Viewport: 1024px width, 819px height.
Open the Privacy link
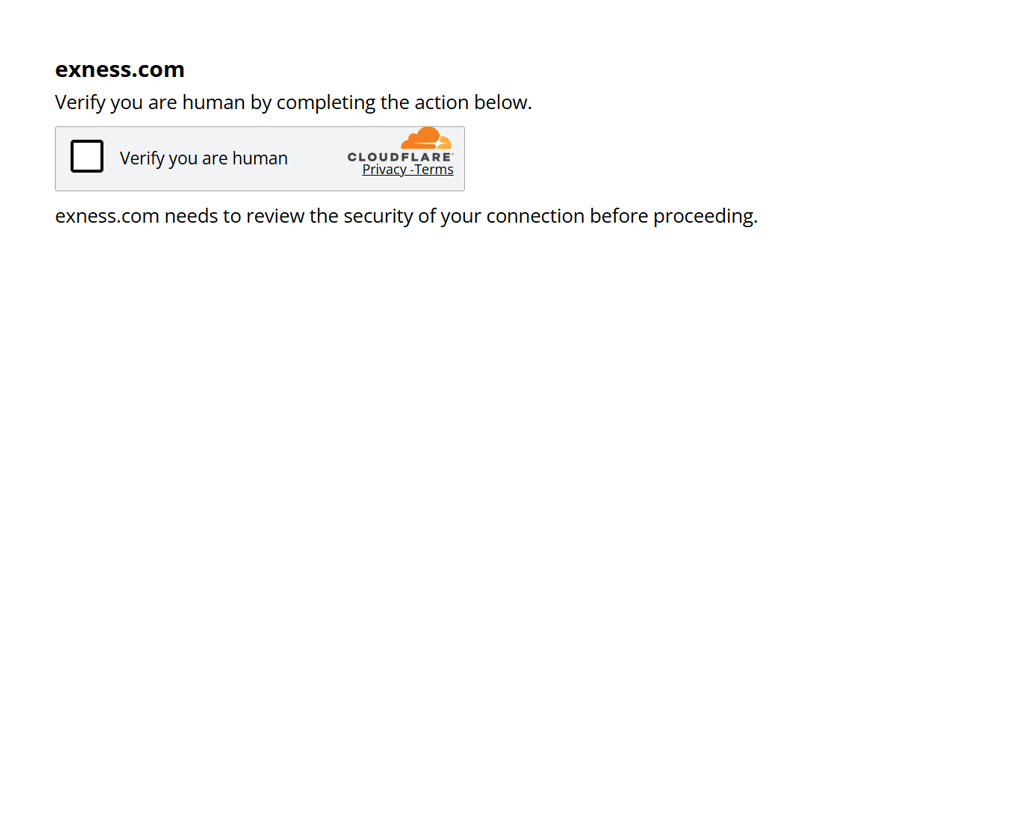(384, 170)
